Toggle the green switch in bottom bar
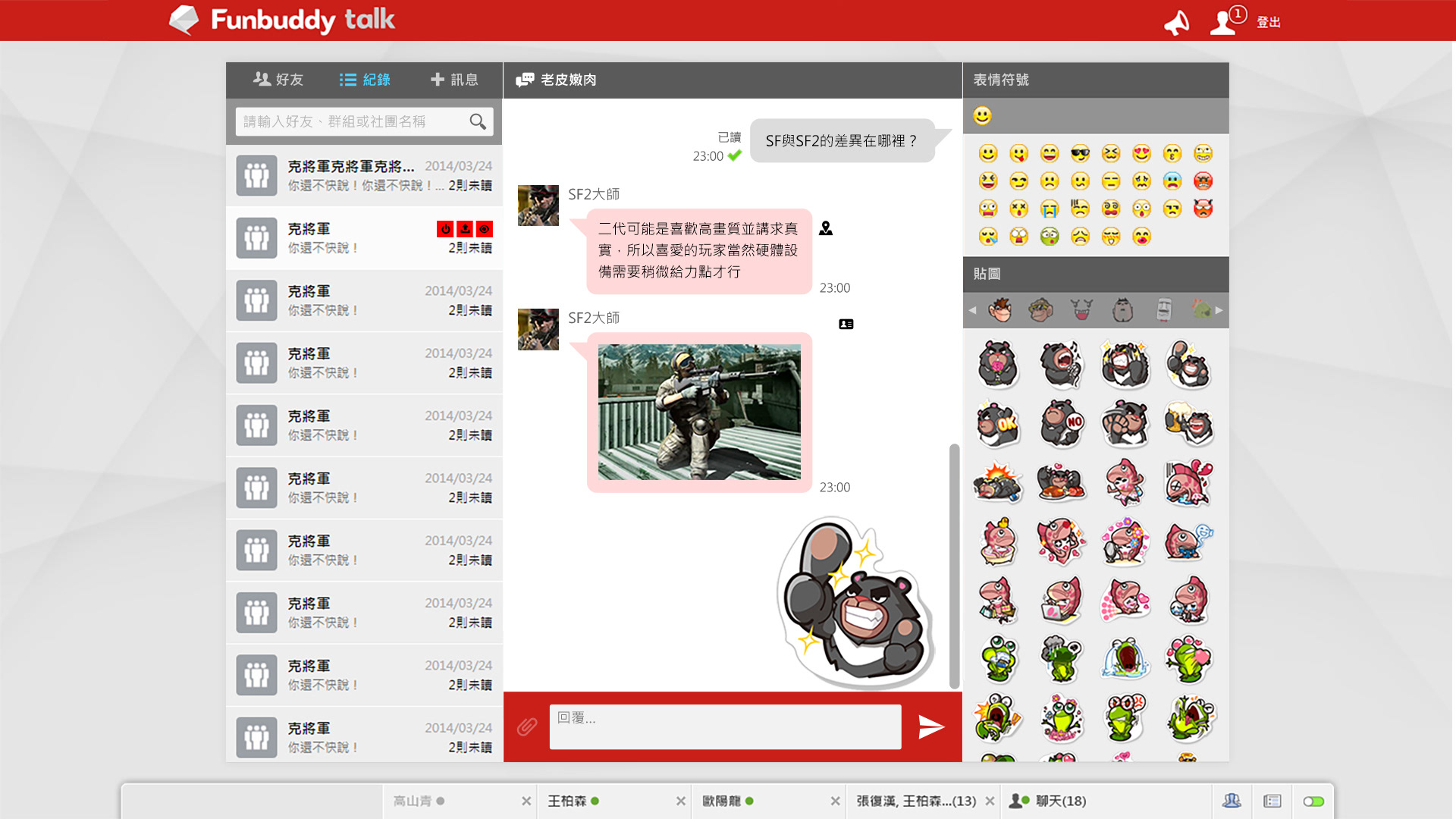Image resolution: width=1456 pixels, height=819 pixels. (x=1313, y=802)
